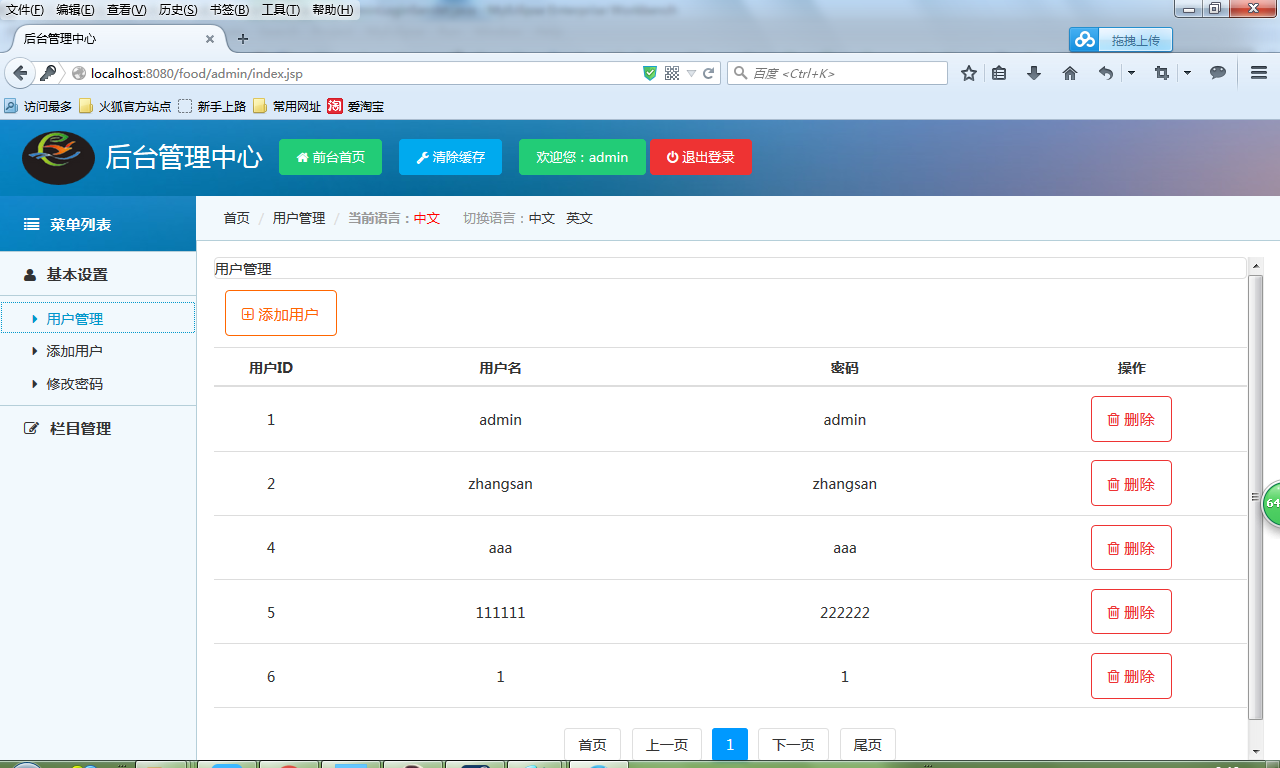Switch language to 中文
This screenshot has width=1280, height=768.
pos(542,218)
